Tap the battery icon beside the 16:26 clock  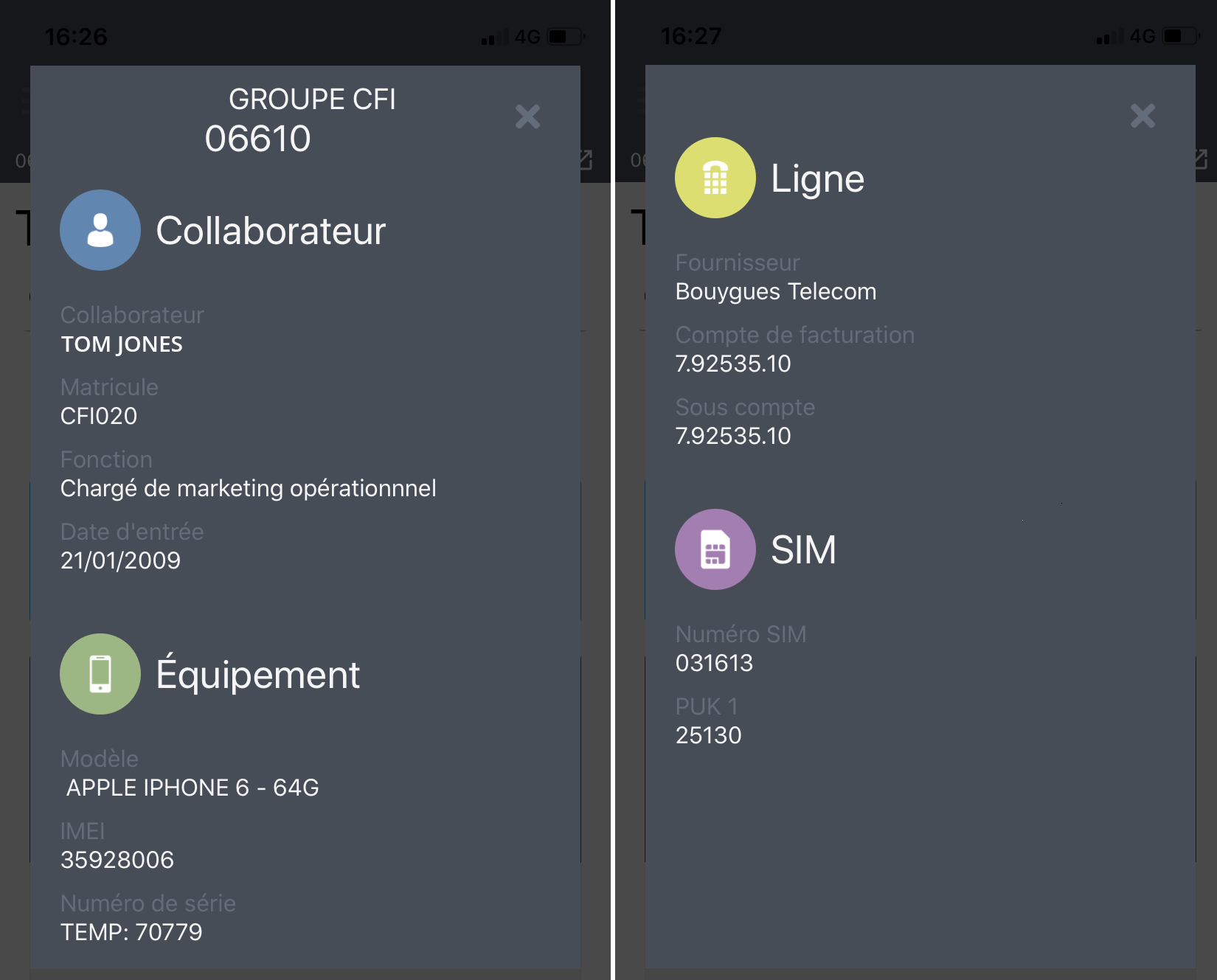[x=564, y=37]
